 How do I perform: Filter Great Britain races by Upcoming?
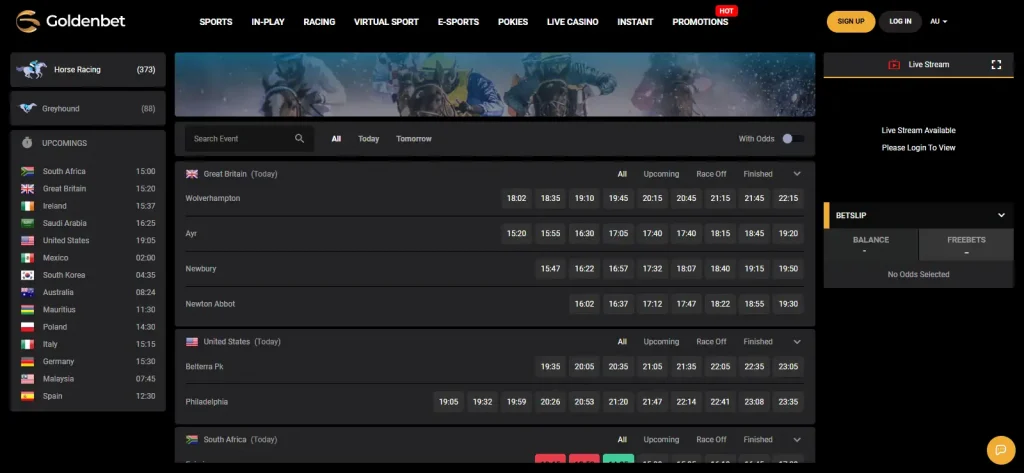point(661,174)
